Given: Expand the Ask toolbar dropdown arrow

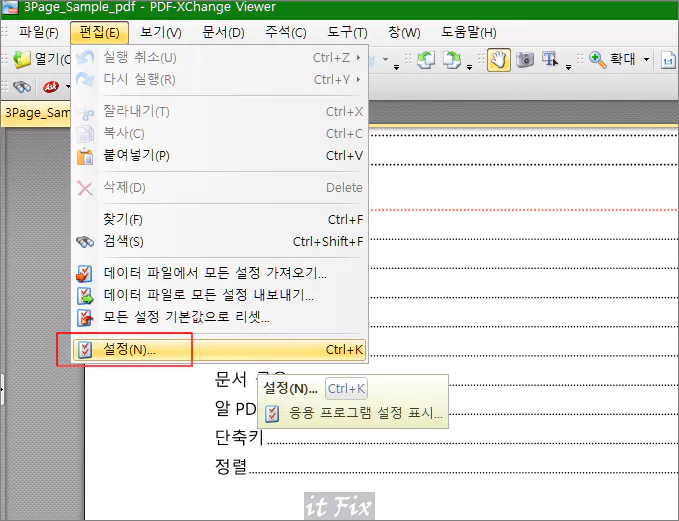Looking at the screenshot, I should pos(68,87).
